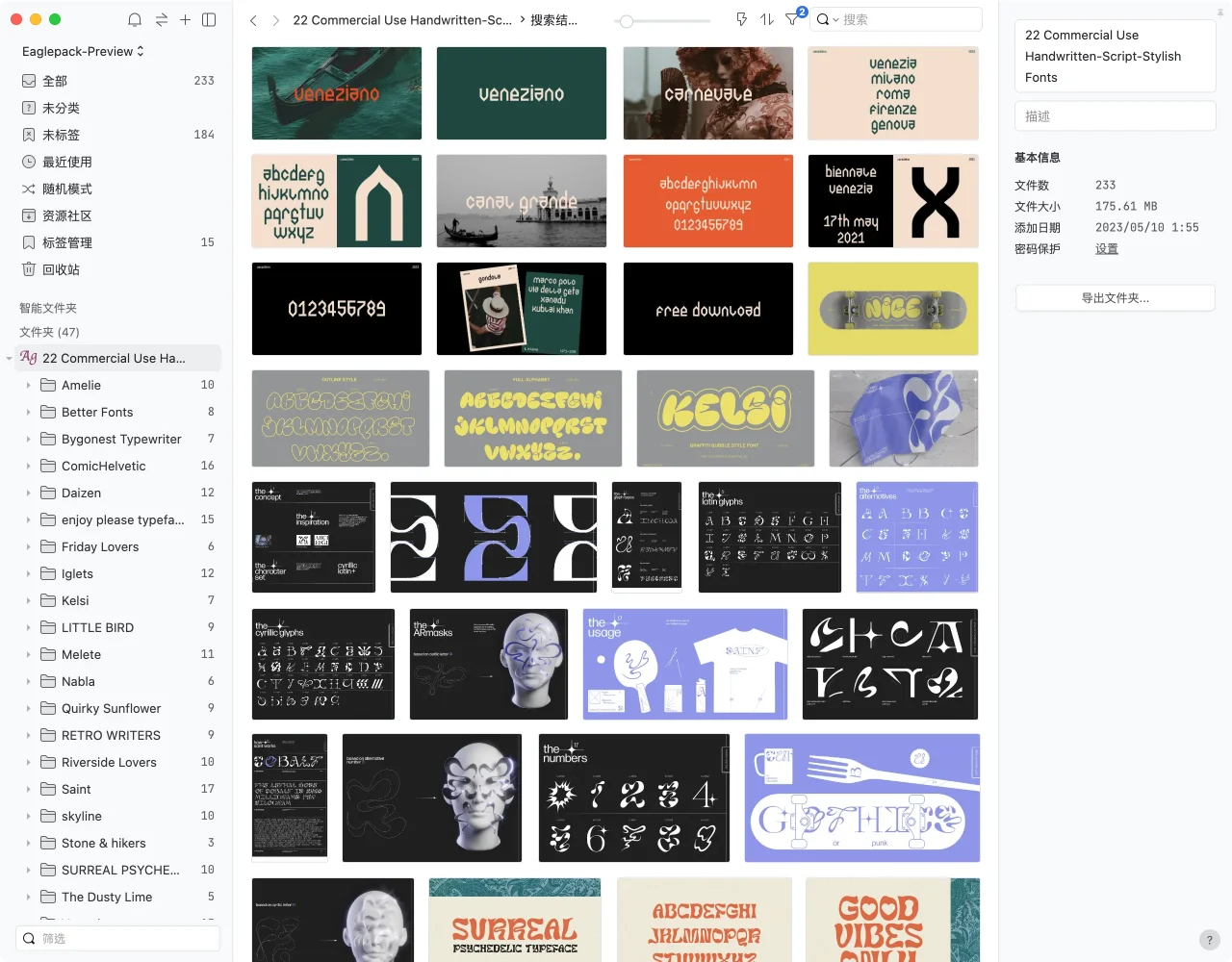Click the pin icon in toolbar

741,19
